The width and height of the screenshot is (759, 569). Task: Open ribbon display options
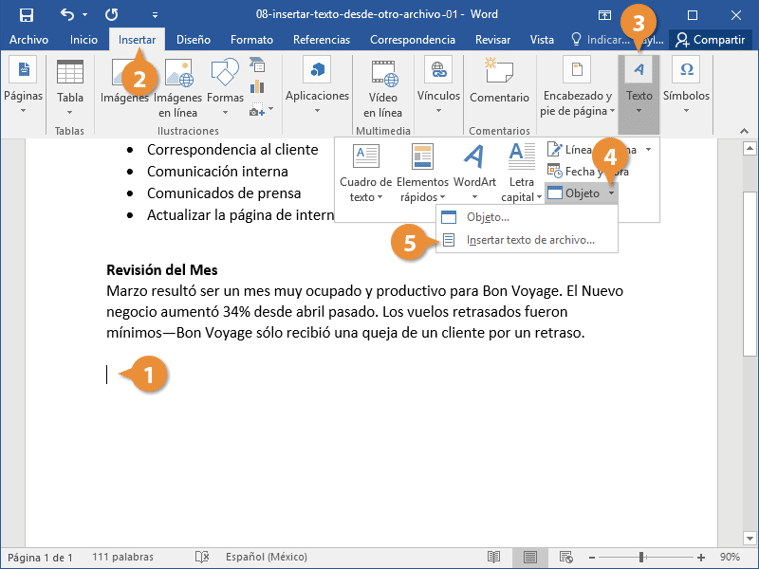(605, 15)
